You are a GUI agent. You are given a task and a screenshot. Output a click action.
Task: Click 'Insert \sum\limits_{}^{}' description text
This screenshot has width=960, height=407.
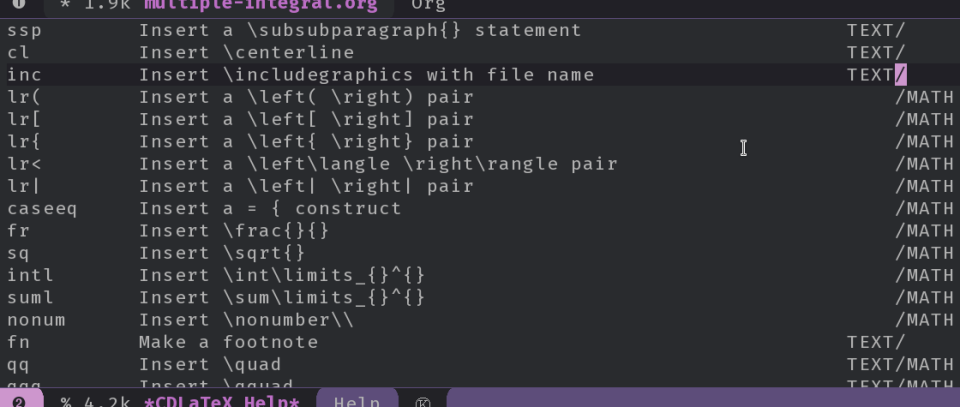pos(282,297)
